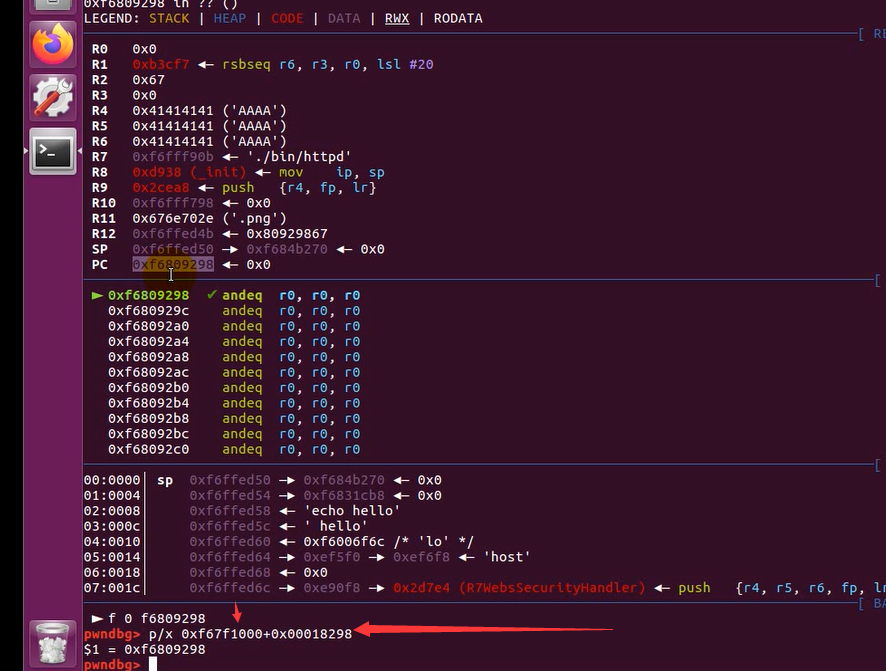Click R5 value 0x41414141 ('AAAA')
This screenshot has width=886, height=671.
[x=209, y=126]
